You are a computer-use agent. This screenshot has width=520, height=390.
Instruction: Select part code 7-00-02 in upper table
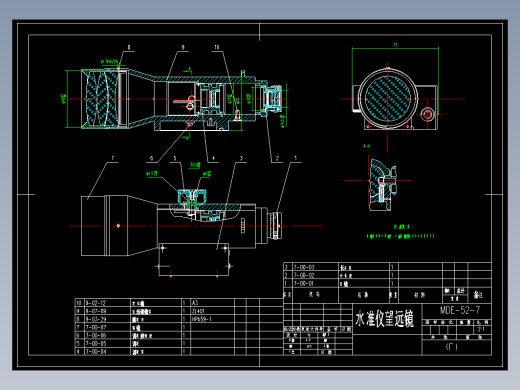coord(304,275)
